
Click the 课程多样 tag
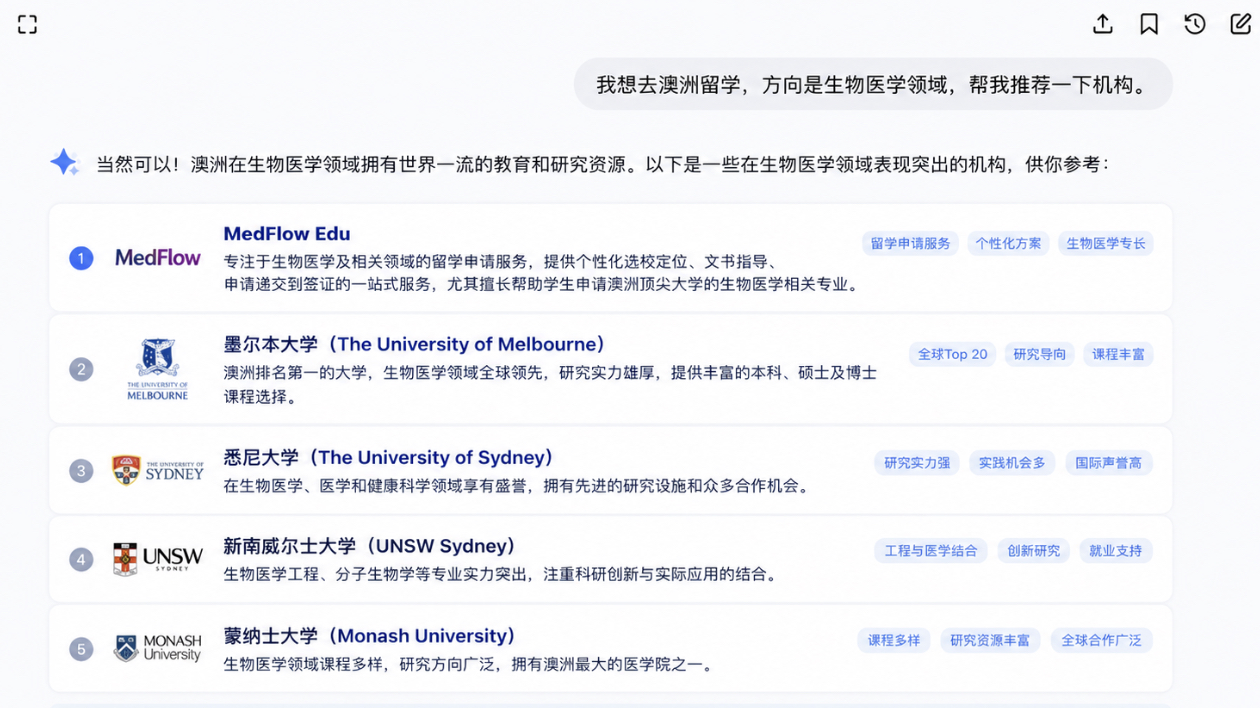coord(894,640)
